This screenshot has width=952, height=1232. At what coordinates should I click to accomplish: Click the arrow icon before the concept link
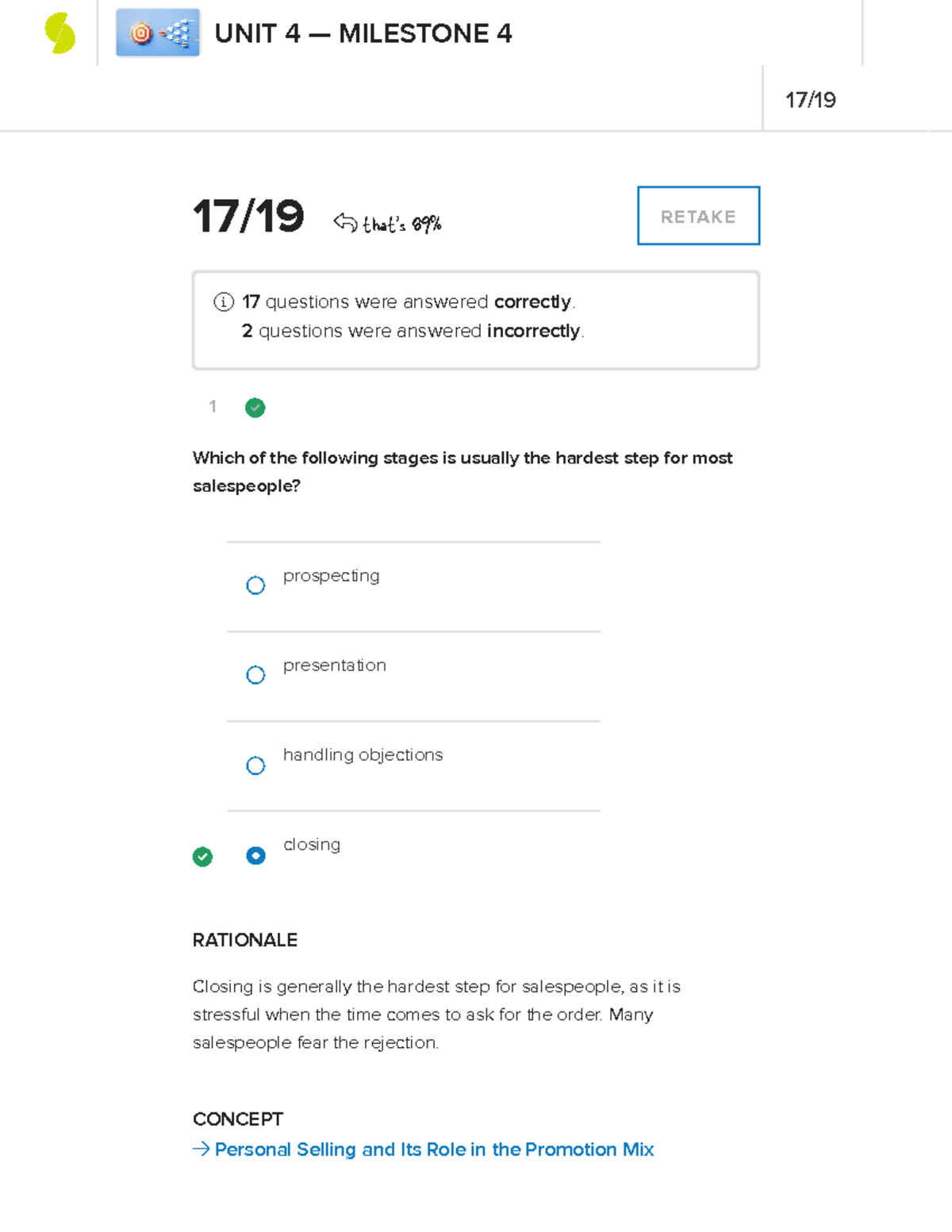click(200, 1149)
